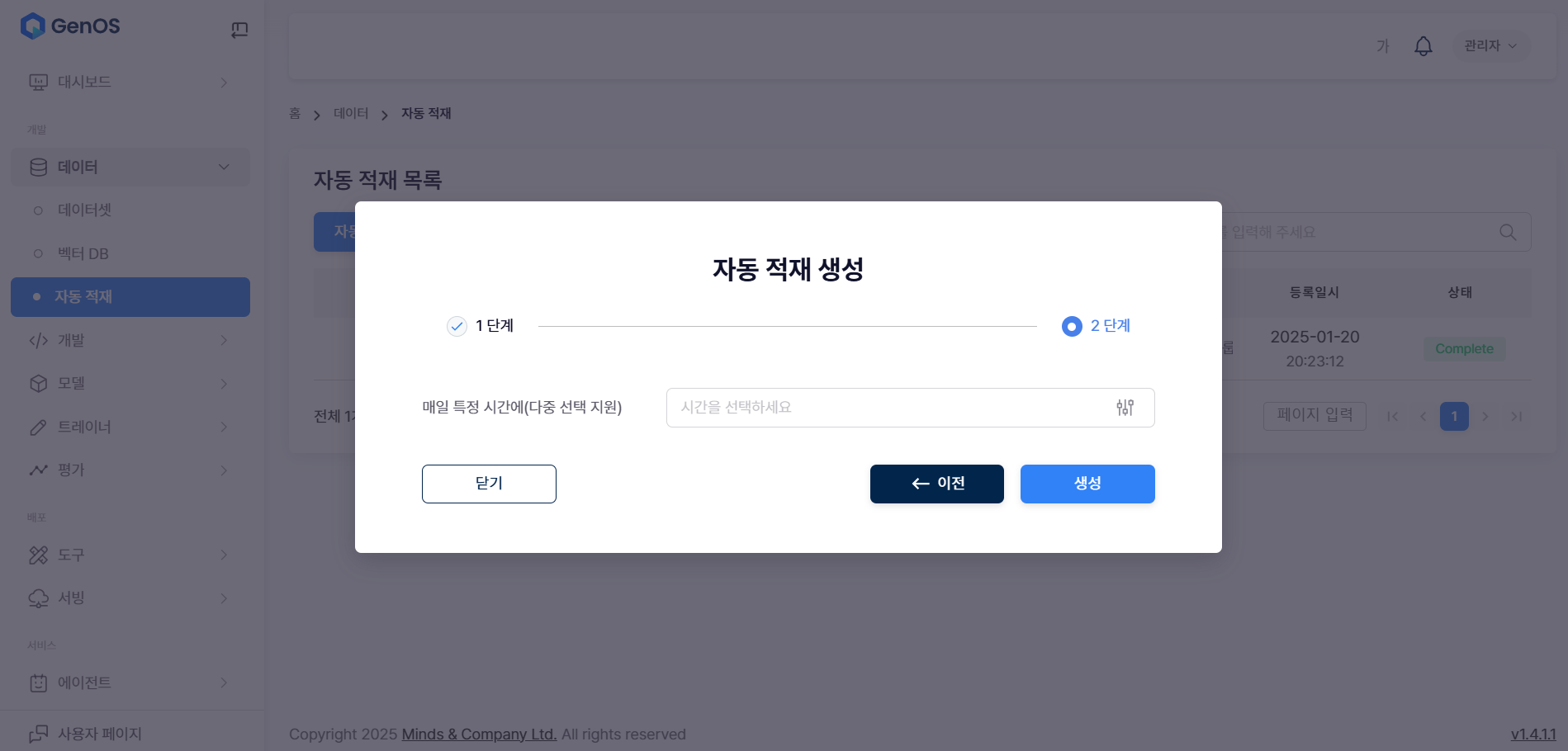Click the font size 가 icon
1568x751 pixels.
pyautogui.click(x=1382, y=46)
